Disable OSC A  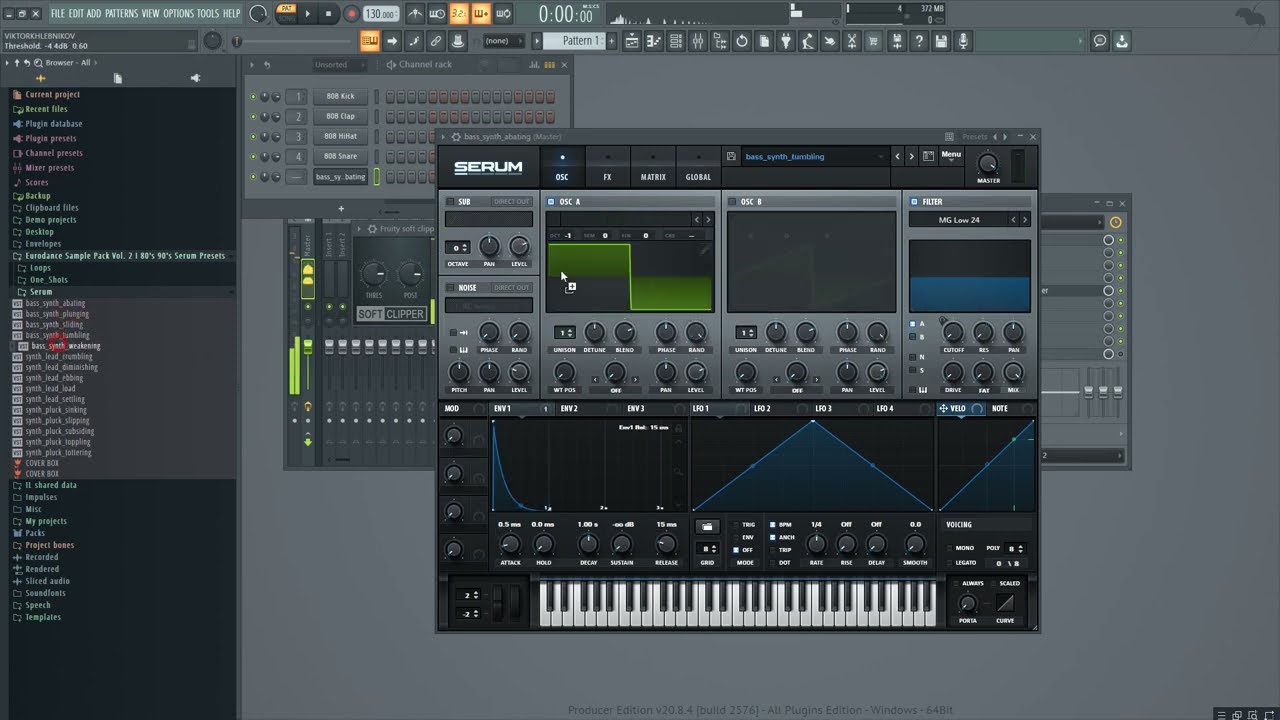tap(551, 202)
